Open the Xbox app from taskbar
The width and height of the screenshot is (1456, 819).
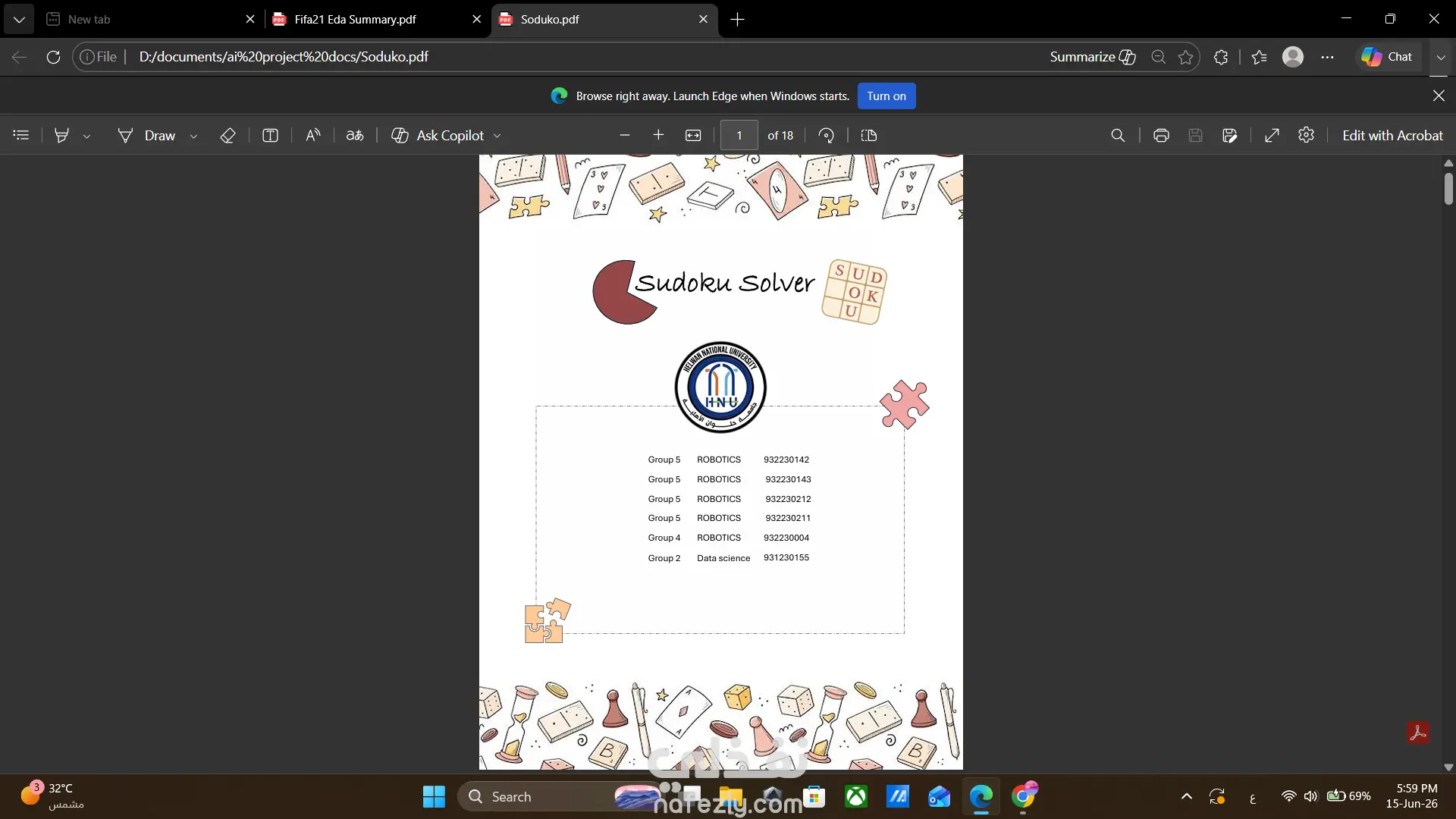(856, 796)
